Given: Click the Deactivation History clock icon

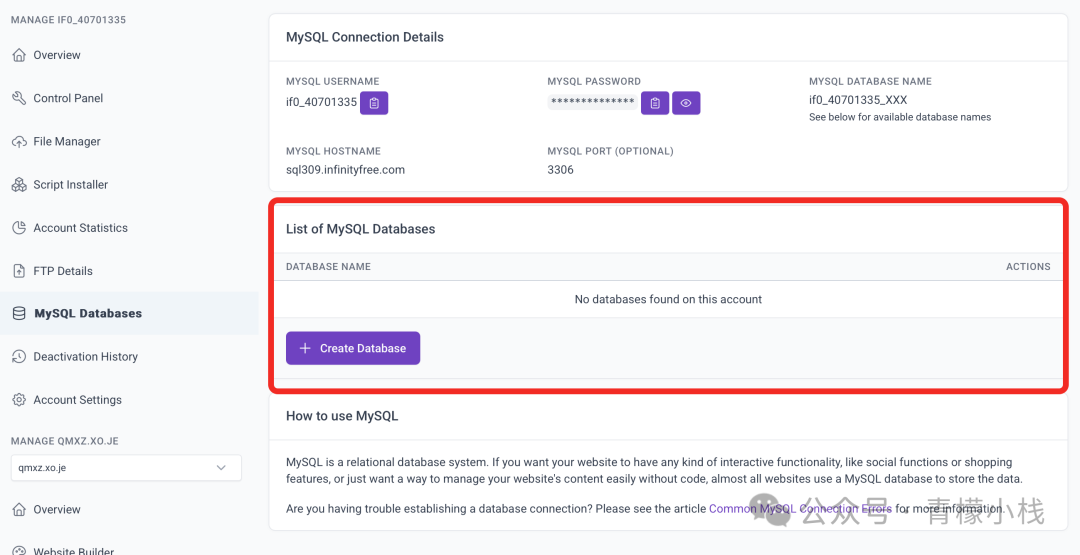Looking at the screenshot, I should click(x=19, y=357).
